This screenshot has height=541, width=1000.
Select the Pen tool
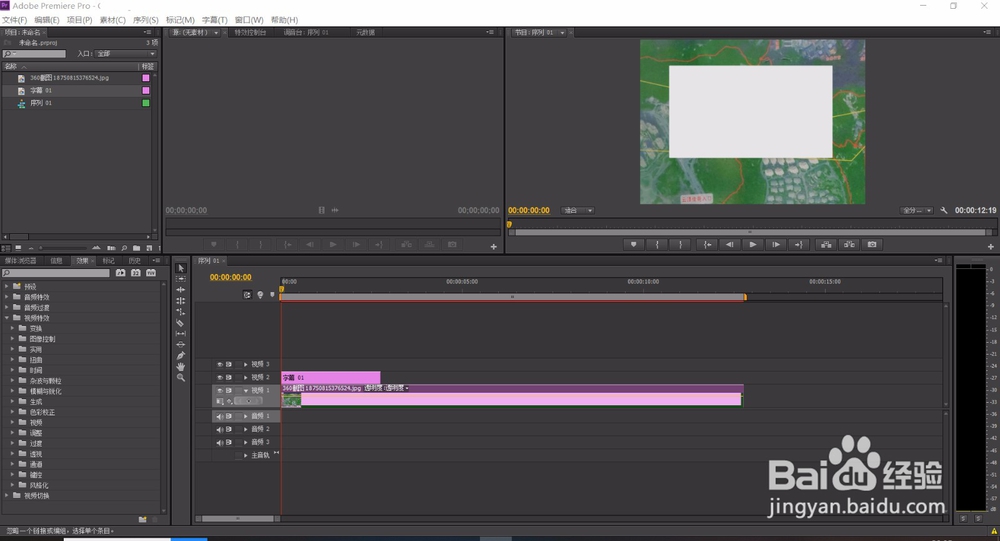[x=181, y=355]
